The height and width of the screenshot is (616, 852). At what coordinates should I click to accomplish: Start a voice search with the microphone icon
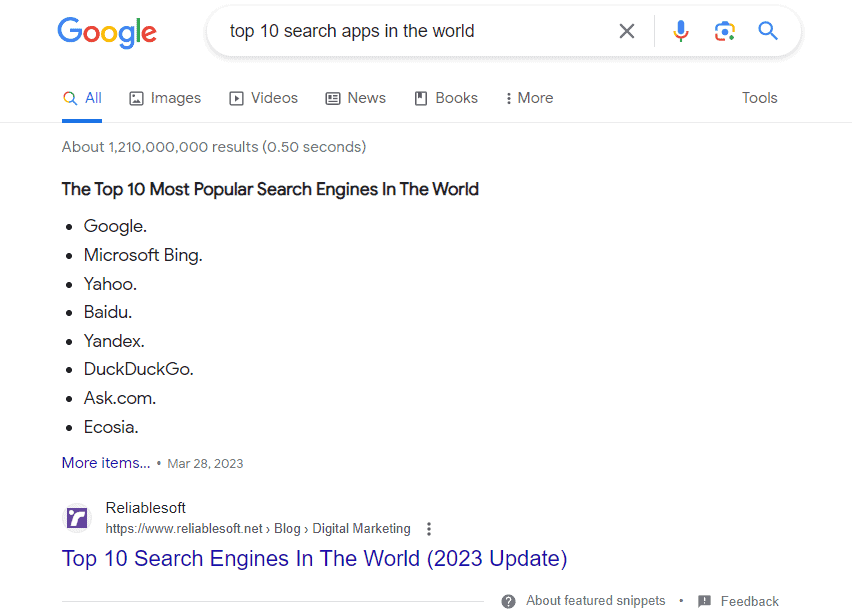(x=681, y=31)
